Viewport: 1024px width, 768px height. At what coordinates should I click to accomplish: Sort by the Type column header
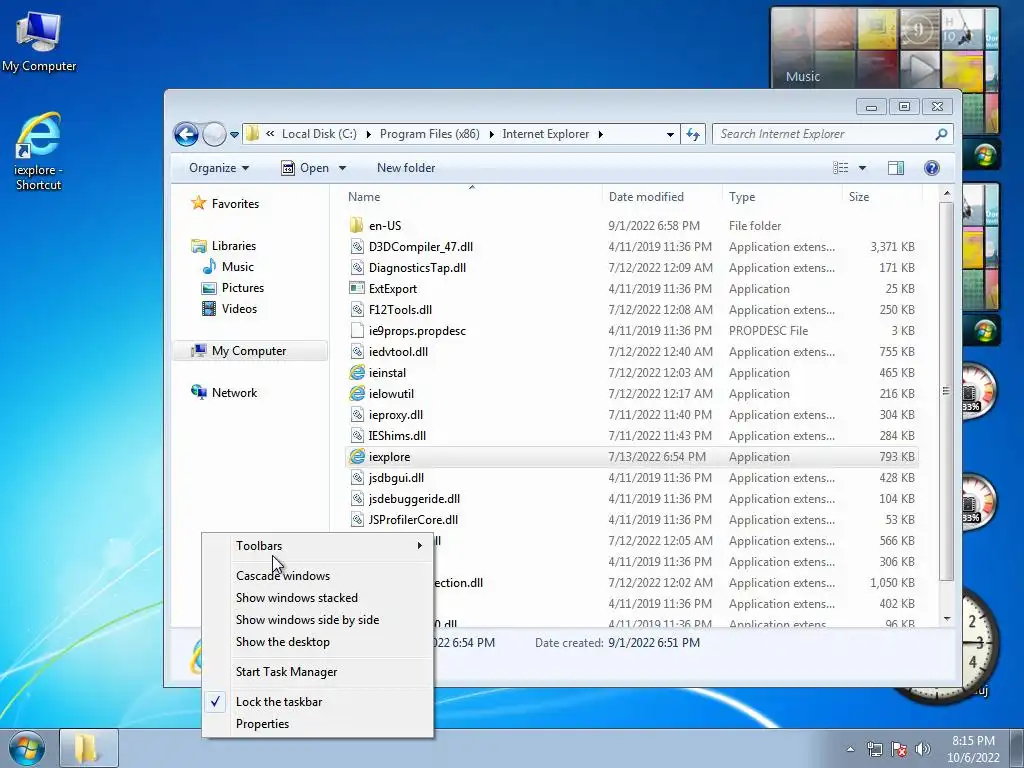click(x=782, y=197)
